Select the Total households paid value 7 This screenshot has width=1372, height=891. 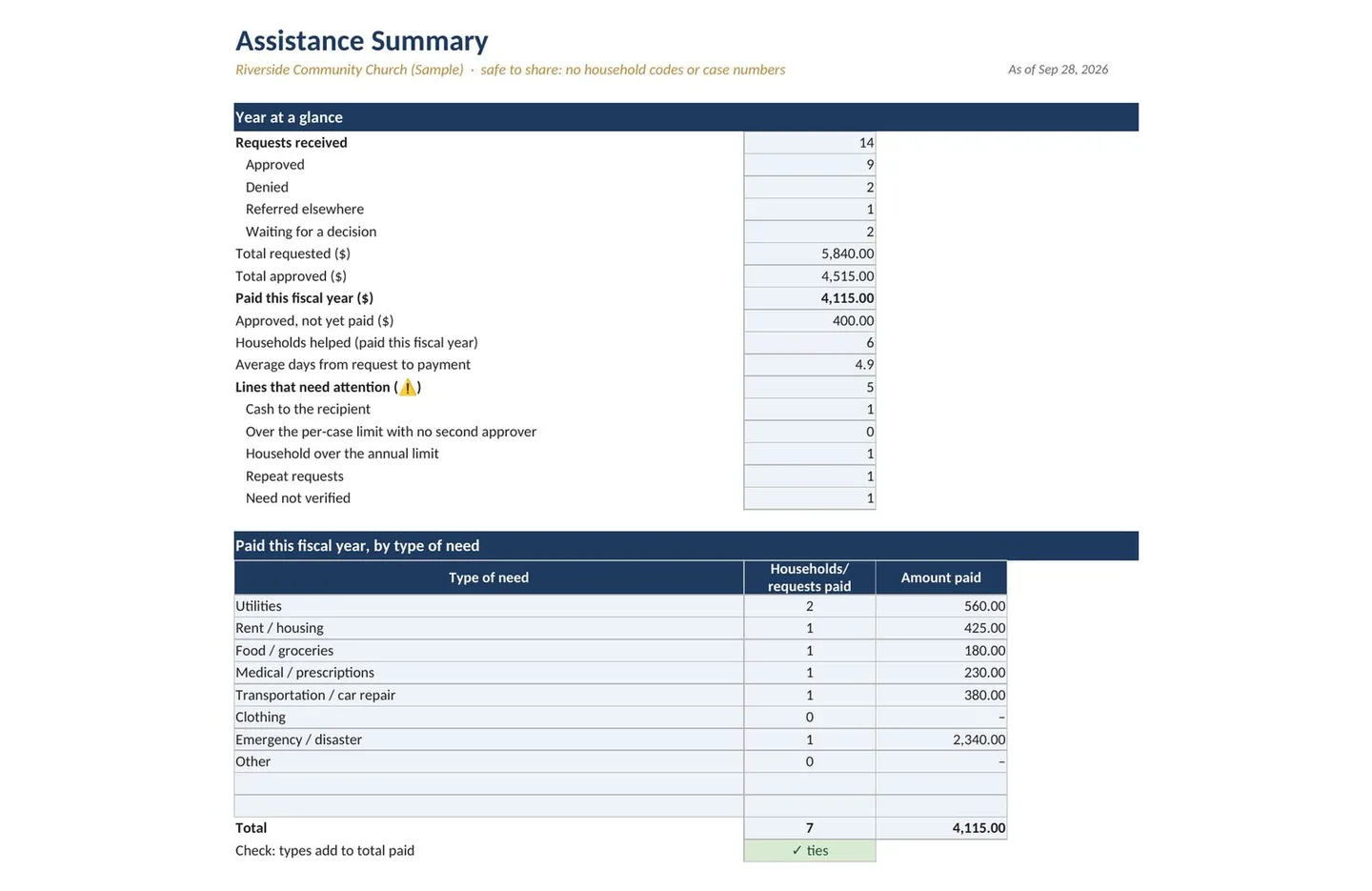coord(810,828)
